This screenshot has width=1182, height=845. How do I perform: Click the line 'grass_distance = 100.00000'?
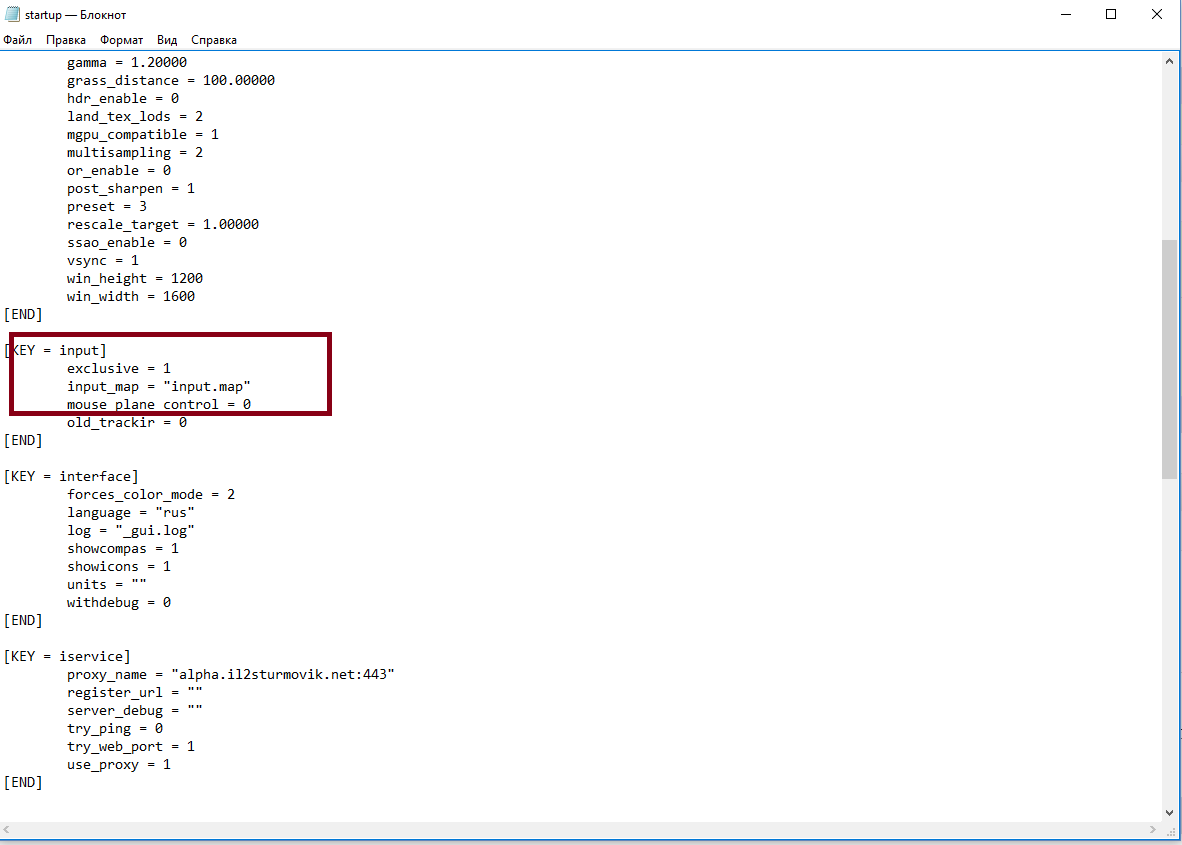(170, 81)
